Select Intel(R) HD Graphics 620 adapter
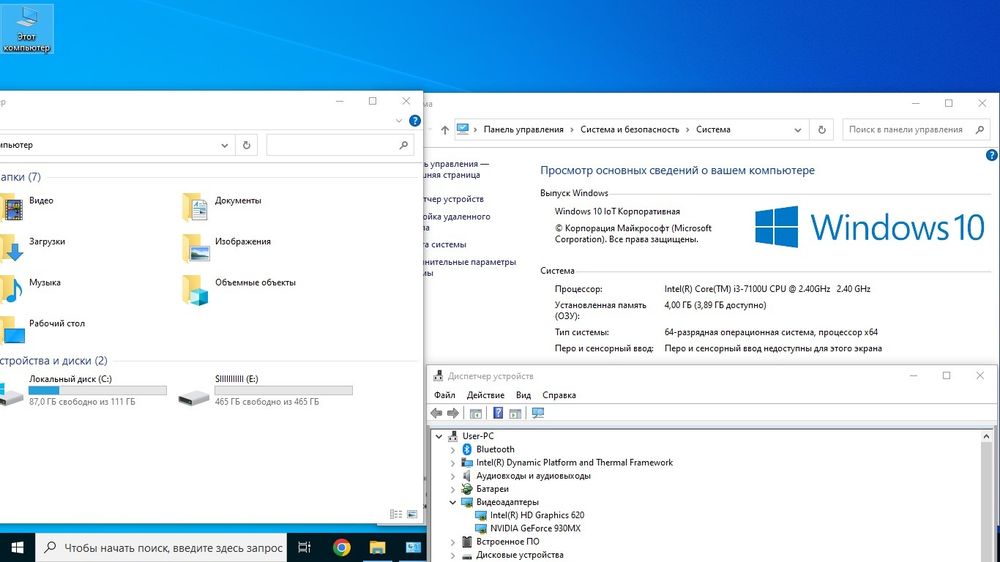The height and width of the screenshot is (562, 1000). [x=537, y=515]
